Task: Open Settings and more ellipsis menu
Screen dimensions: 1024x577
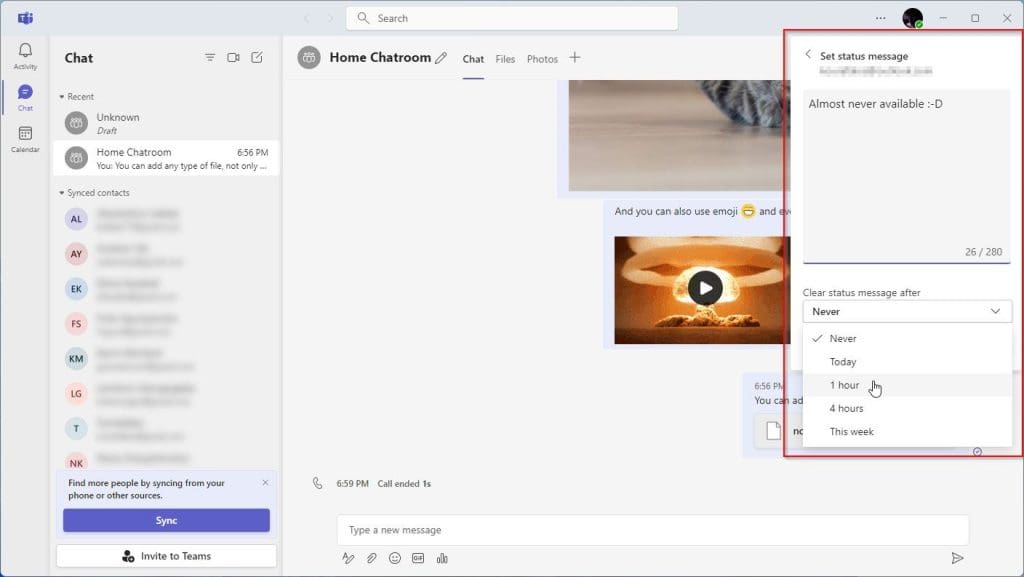Action: 880,18
